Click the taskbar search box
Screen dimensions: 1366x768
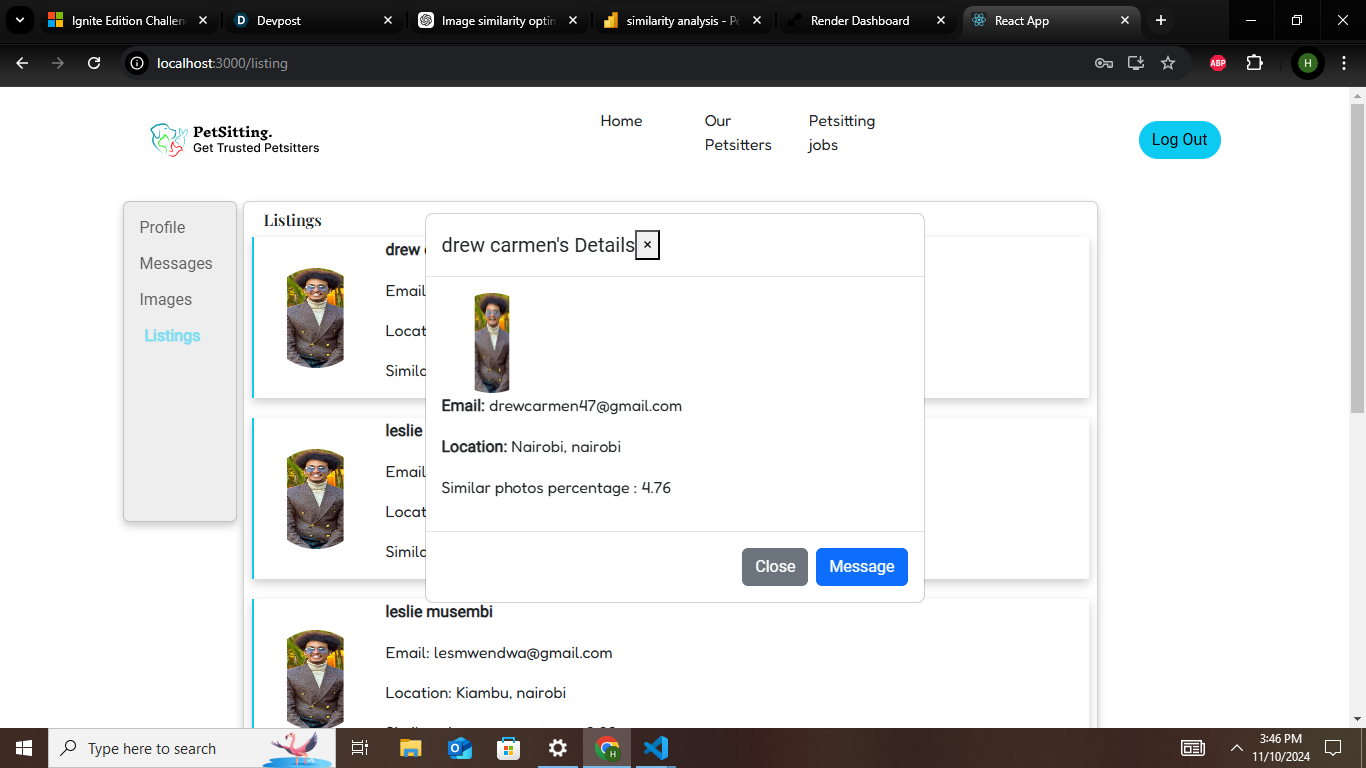tap(192, 748)
